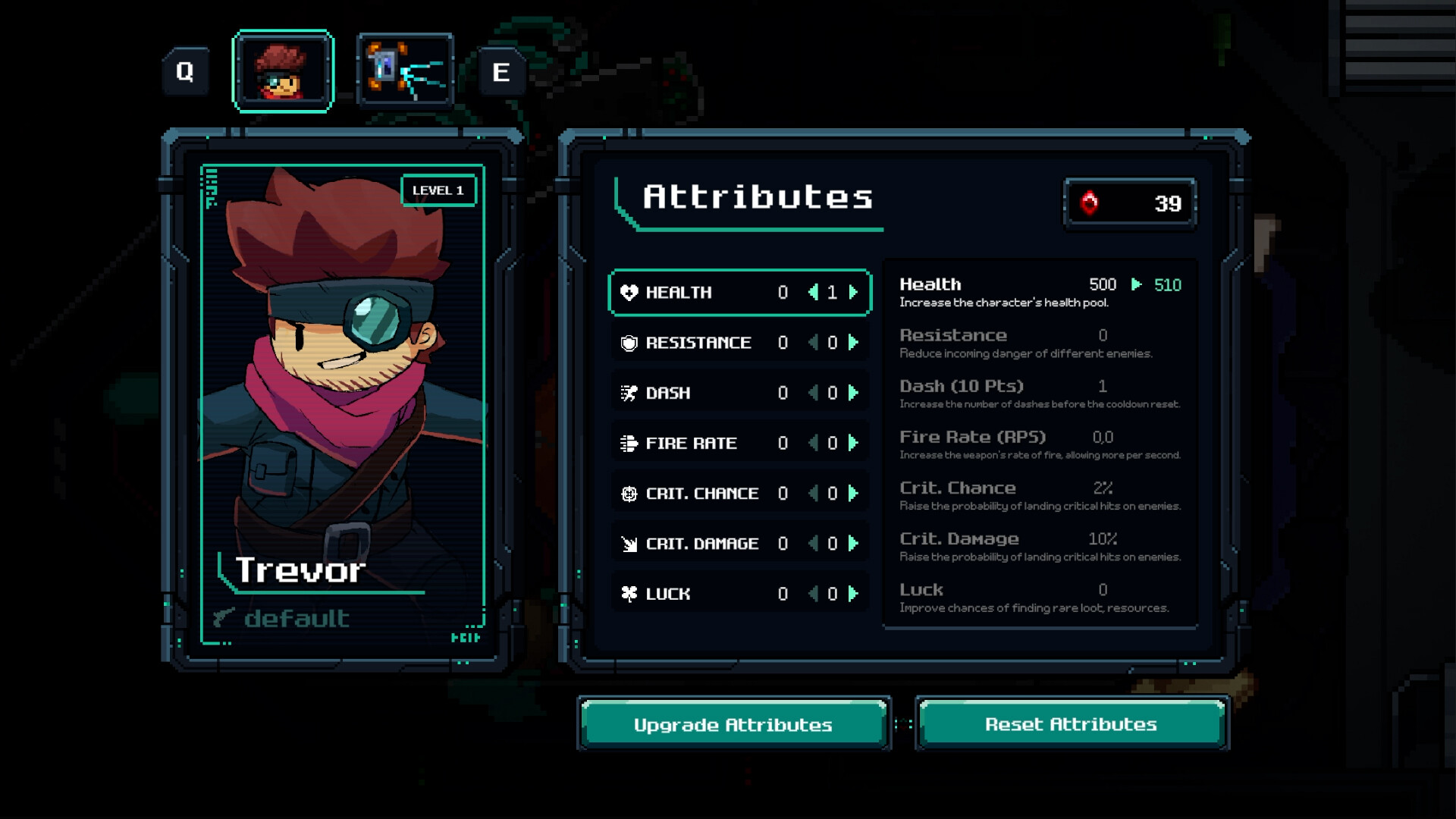The height and width of the screenshot is (819, 1456).
Task: Select the Luck attribute row
Action: [x=740, y=594]
